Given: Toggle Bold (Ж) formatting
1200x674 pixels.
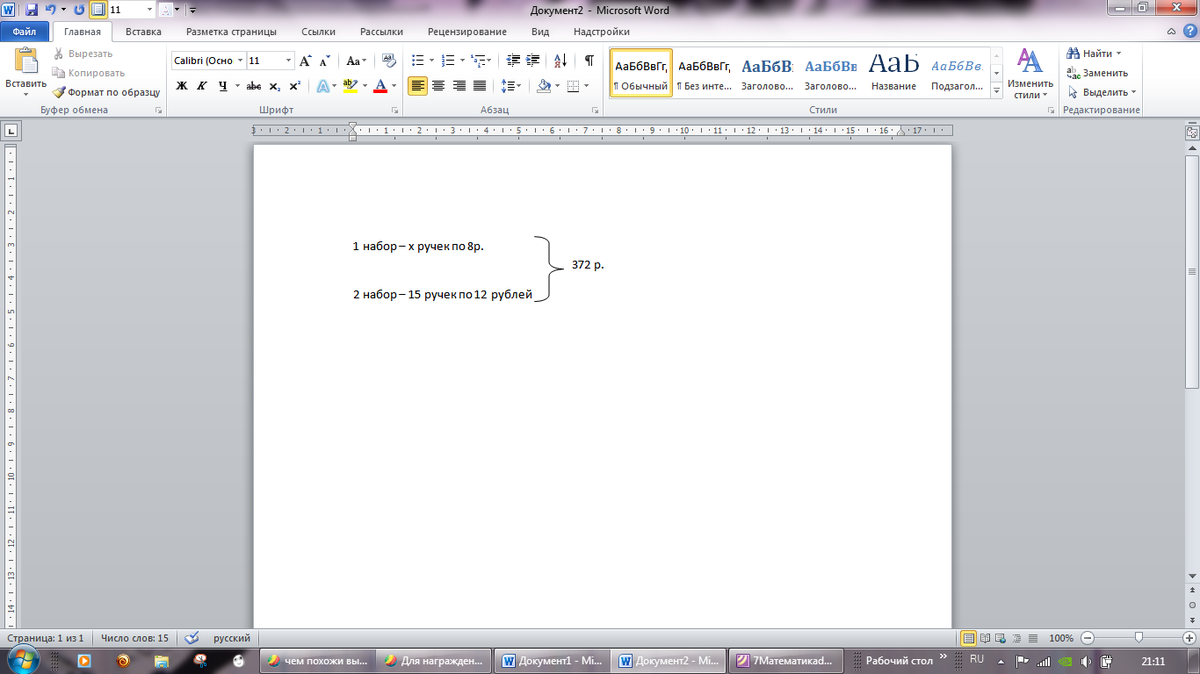Looking at the screenshot, I should [181, 86].
